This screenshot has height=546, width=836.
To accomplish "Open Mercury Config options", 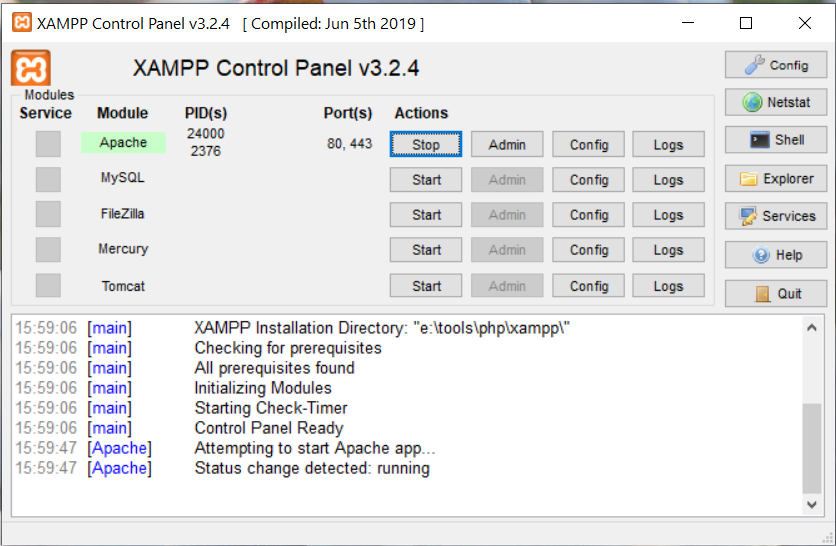I will [589, 250].
